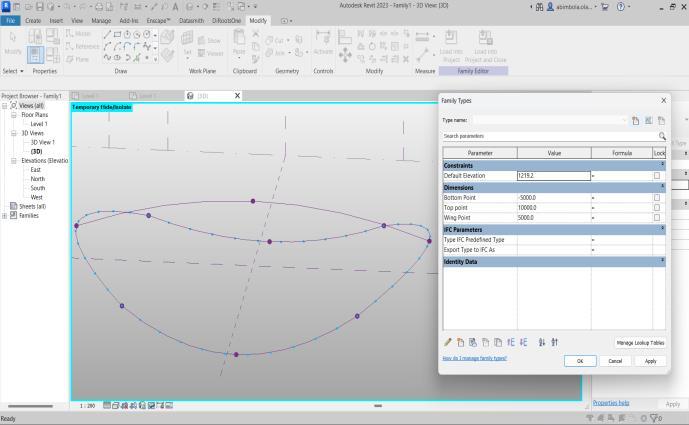Screen dimensions: 689x425
Task: Click the Save icon in quick access toolbar
Action: click(x=40, y=7)
